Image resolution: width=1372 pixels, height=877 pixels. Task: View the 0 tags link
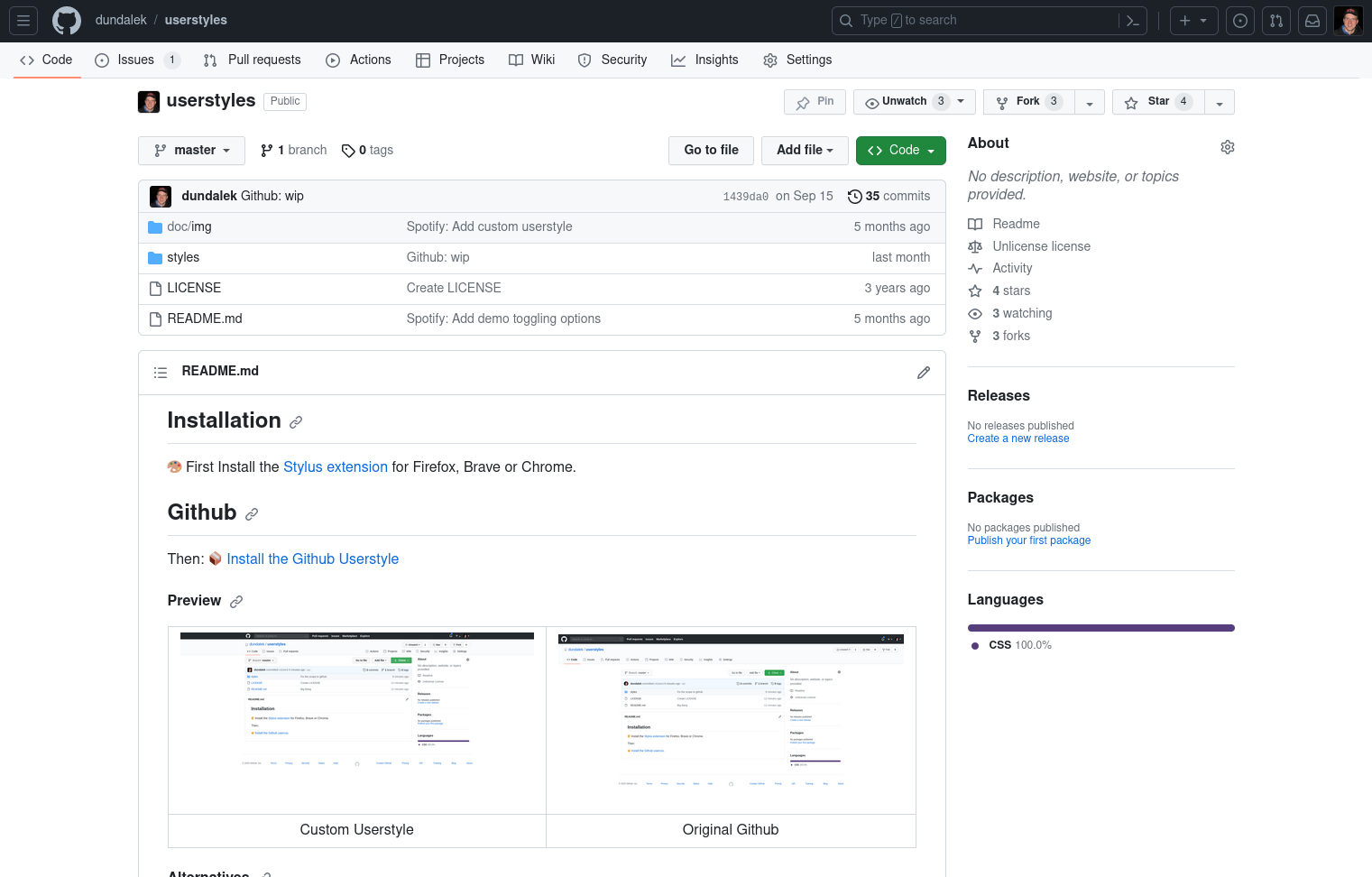pos(367,151)
